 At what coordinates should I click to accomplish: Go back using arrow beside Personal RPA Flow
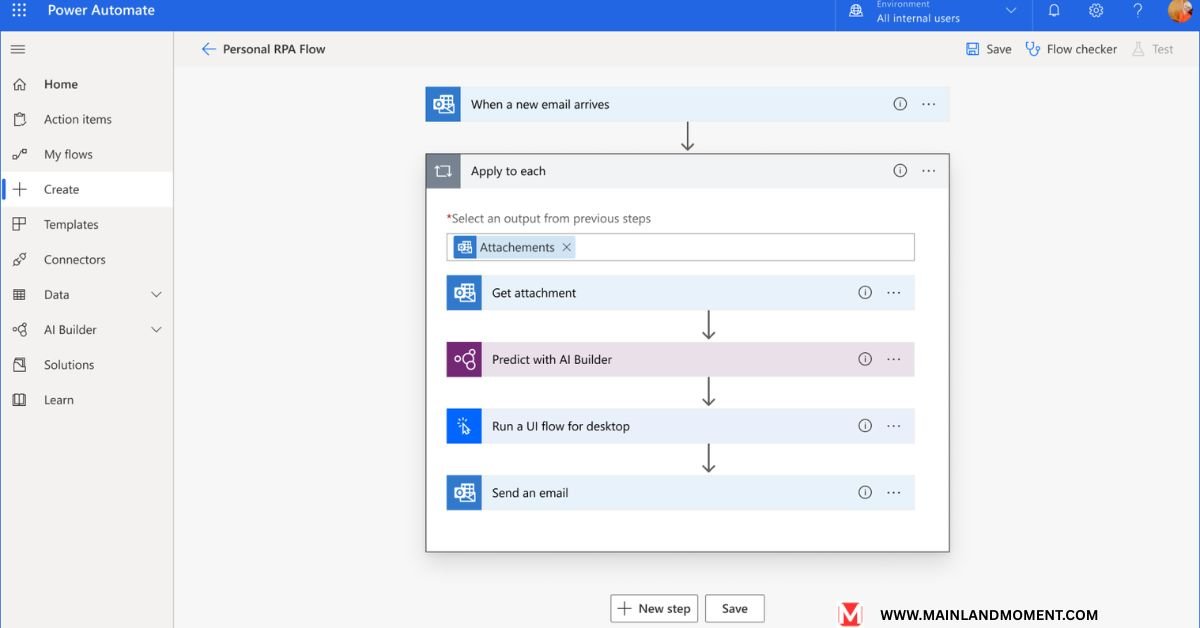click(208, 49)
